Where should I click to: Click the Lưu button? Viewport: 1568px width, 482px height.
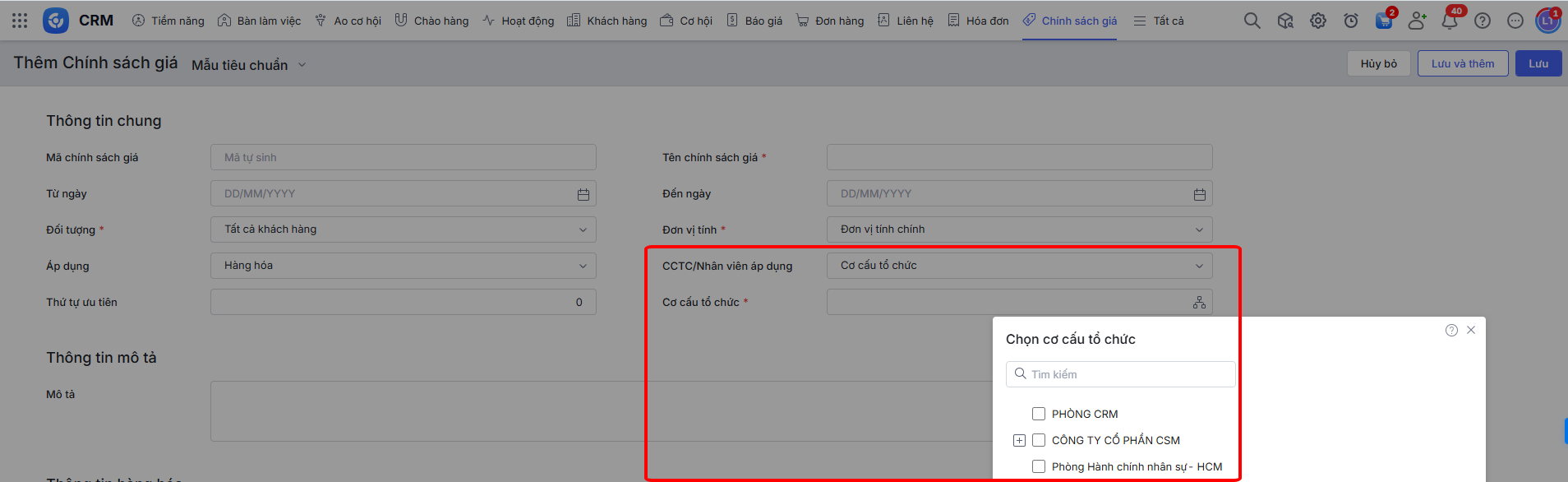click(1538, 63)
